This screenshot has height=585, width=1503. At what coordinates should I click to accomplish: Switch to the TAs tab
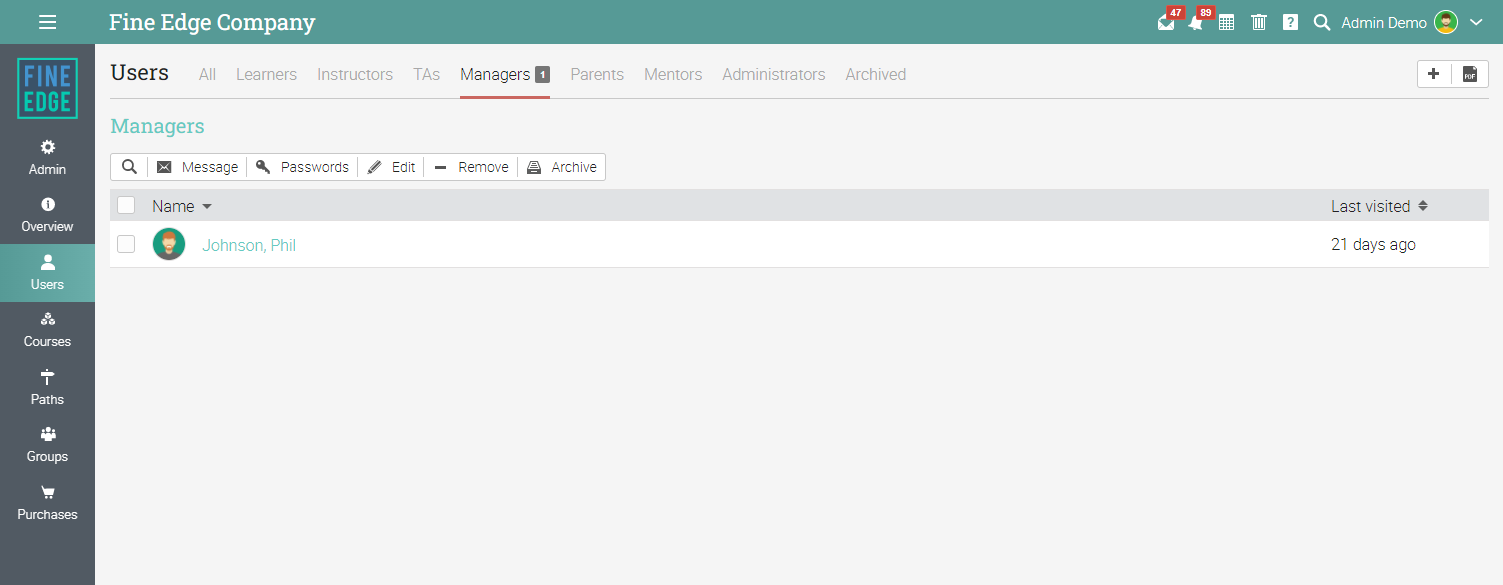pos(427,74)
